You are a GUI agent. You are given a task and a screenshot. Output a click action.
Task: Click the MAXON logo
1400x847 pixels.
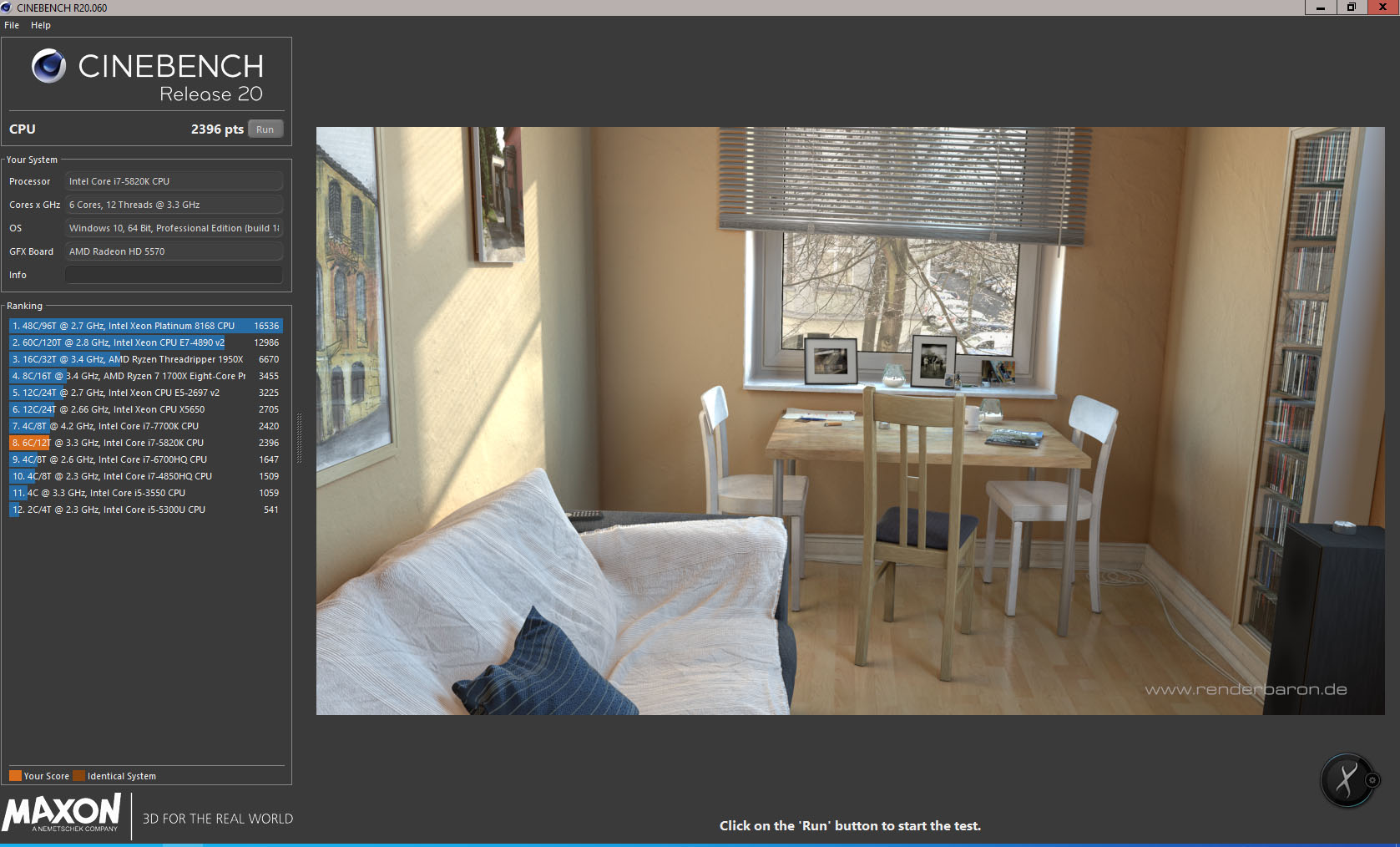(x=62, y=814)
